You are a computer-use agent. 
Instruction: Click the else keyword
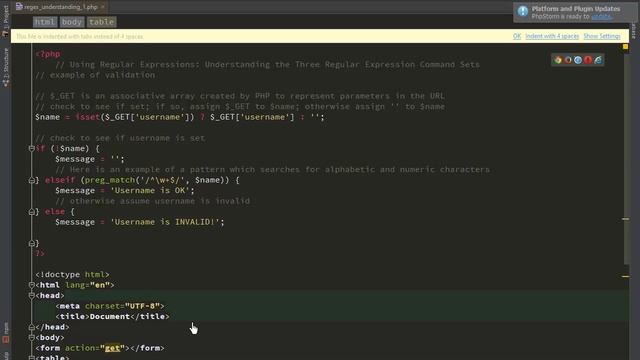tap(55, 212)
